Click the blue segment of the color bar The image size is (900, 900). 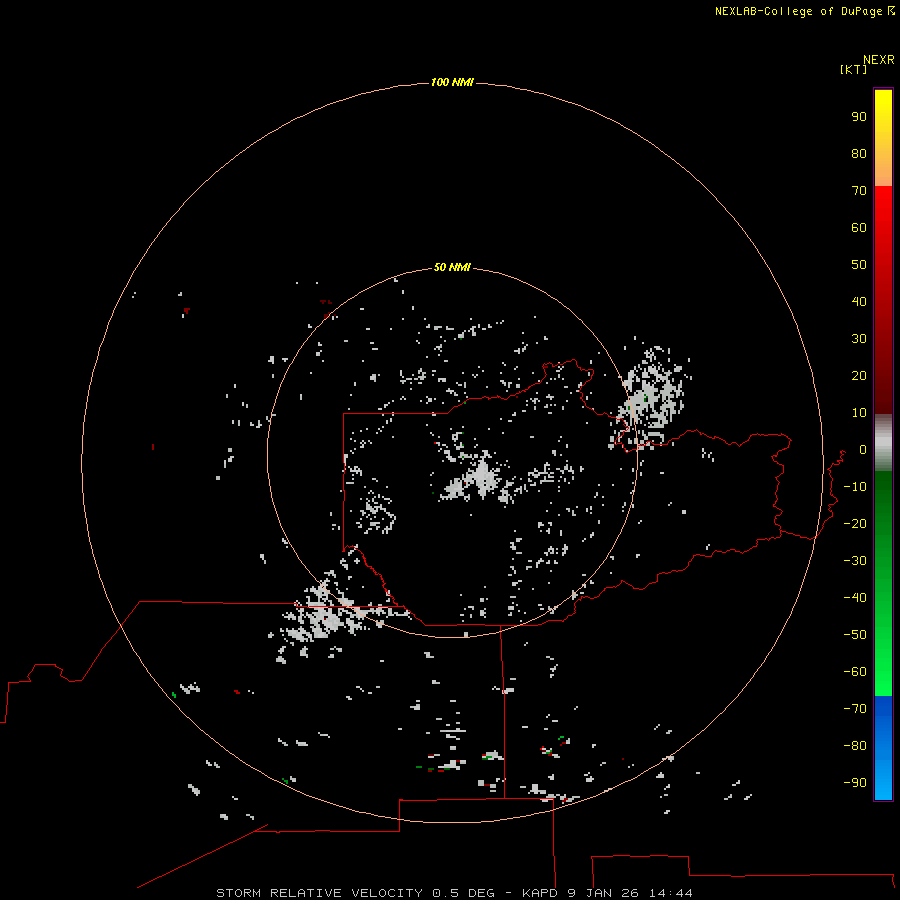pyautogui.click(x=883, y=748)
